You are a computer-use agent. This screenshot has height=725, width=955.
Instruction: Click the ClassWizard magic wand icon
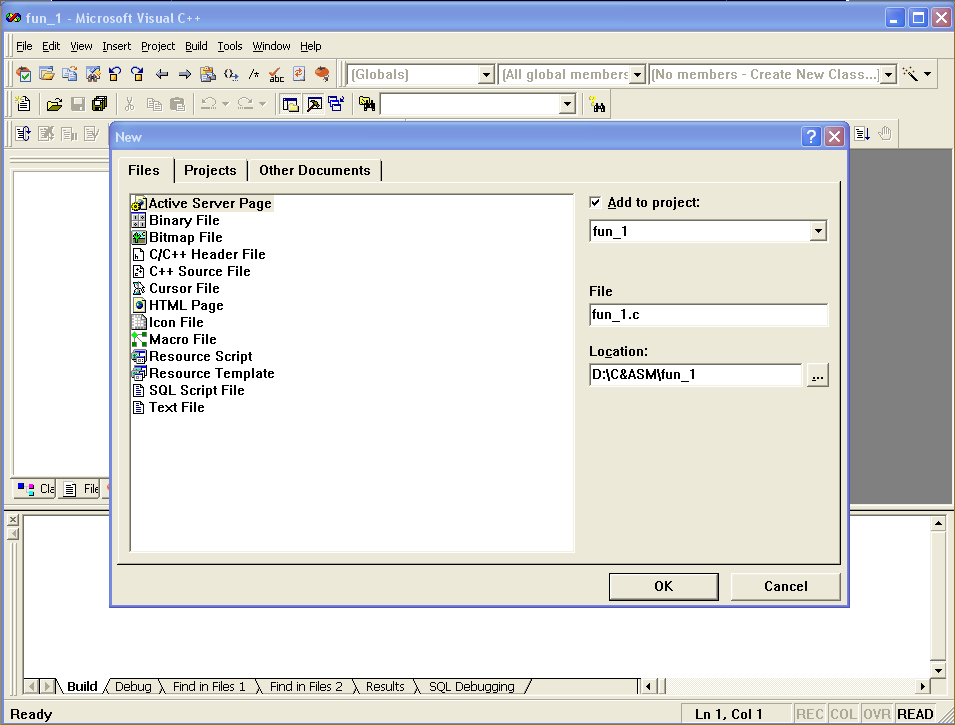(x=910, y=74)
